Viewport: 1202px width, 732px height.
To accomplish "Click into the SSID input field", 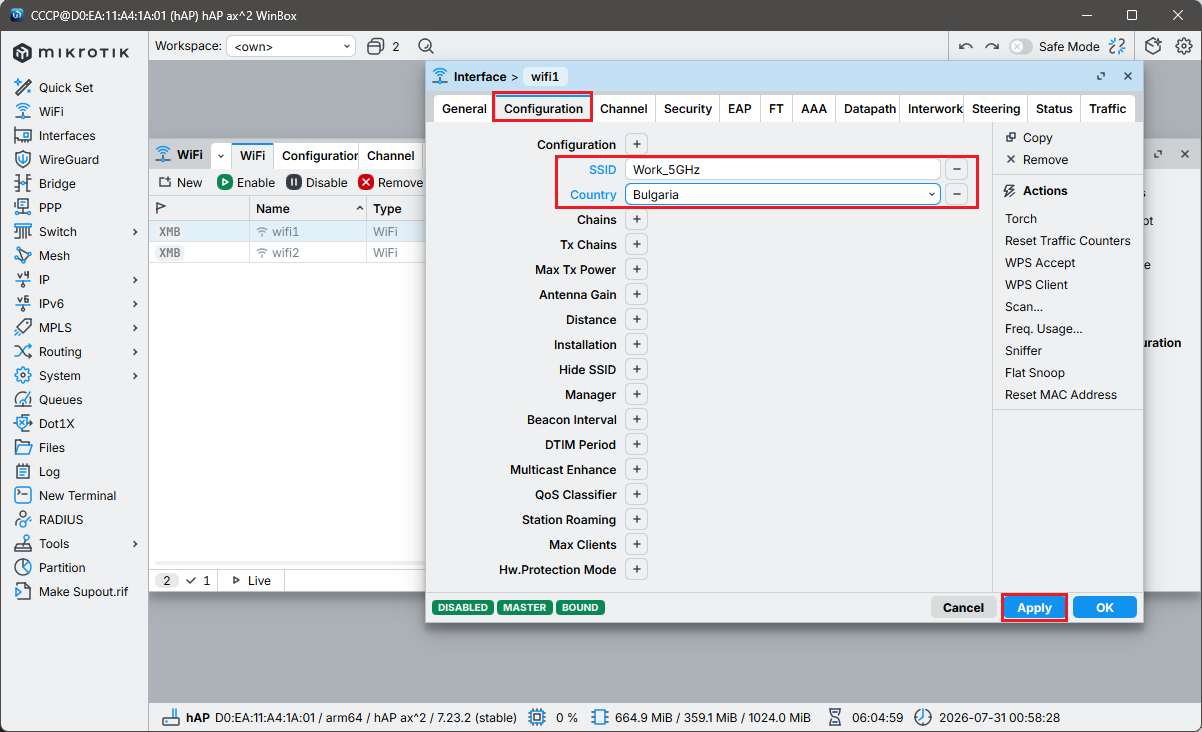I will [783, 169].
